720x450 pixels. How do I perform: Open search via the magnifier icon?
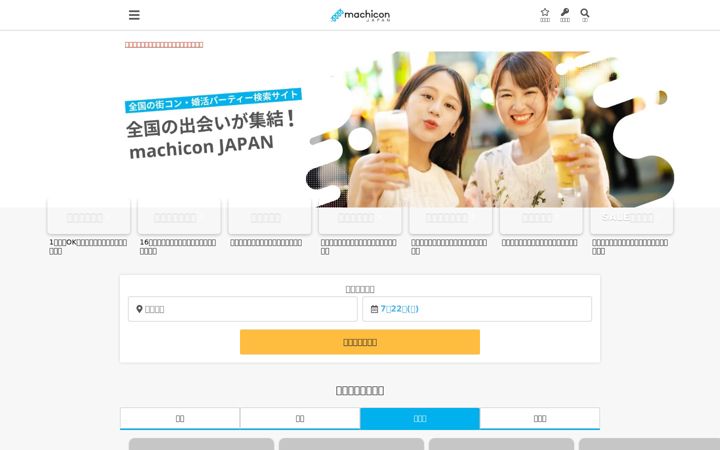pos(585,15)
